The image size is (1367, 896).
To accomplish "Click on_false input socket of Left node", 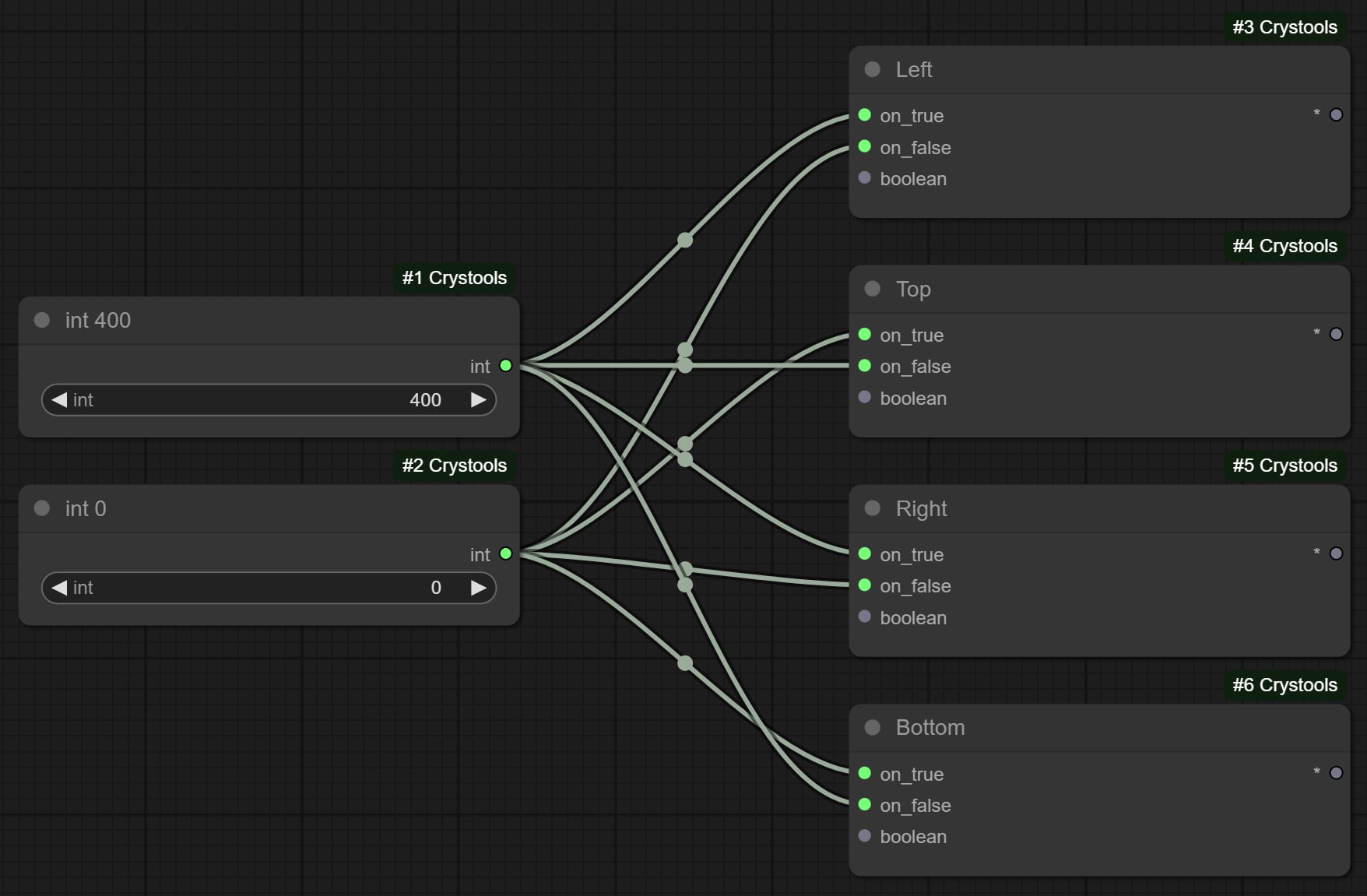I will (x=864, y=146).
